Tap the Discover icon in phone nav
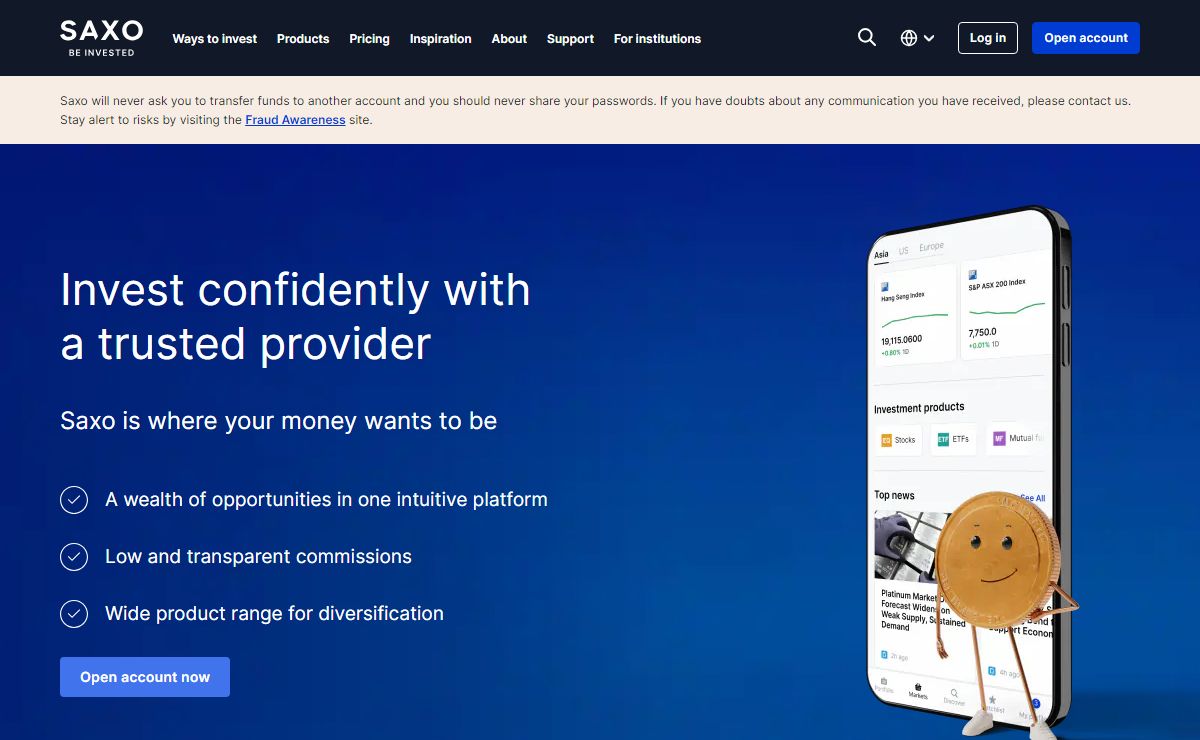 (954, 696)
